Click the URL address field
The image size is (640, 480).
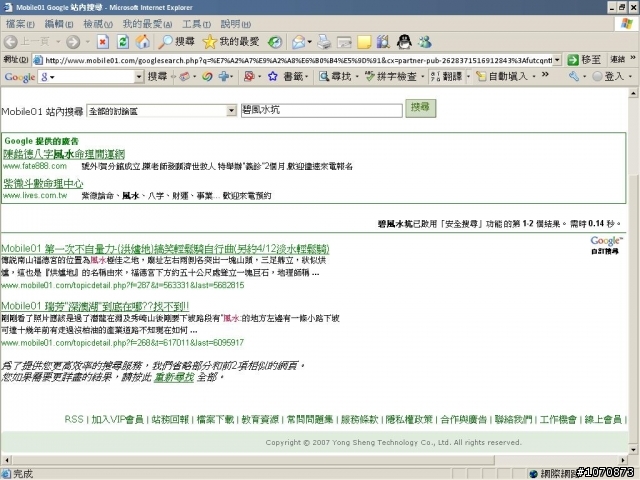click(x=298, y=60)
